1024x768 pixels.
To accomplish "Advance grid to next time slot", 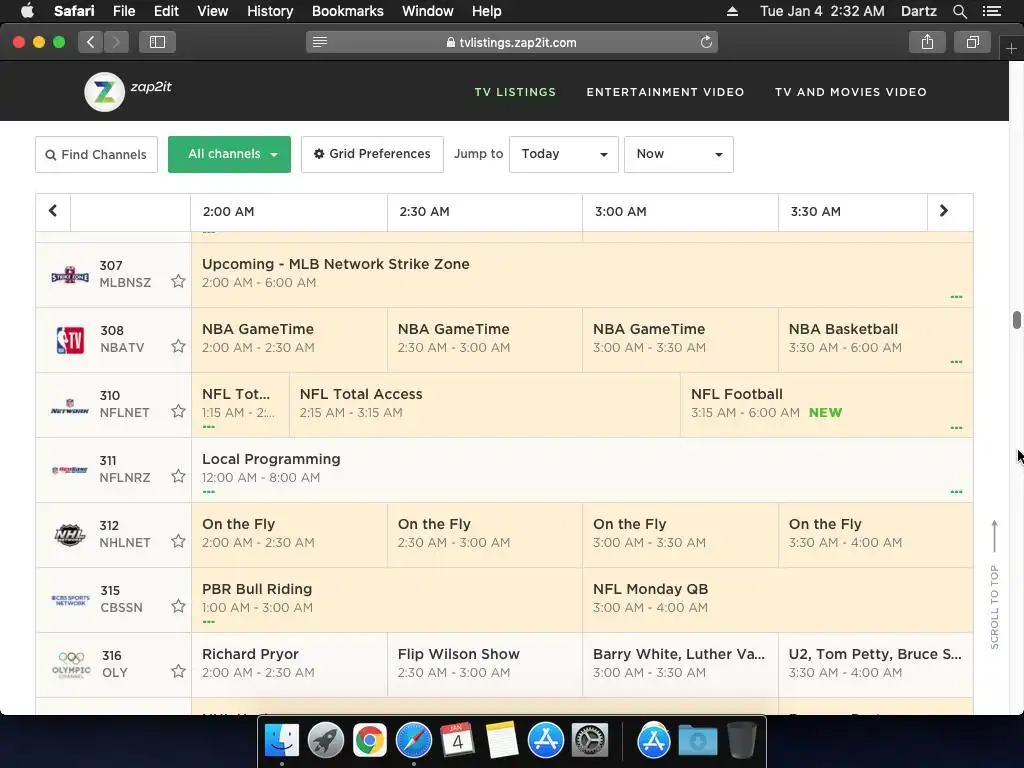I will [944, 211].
